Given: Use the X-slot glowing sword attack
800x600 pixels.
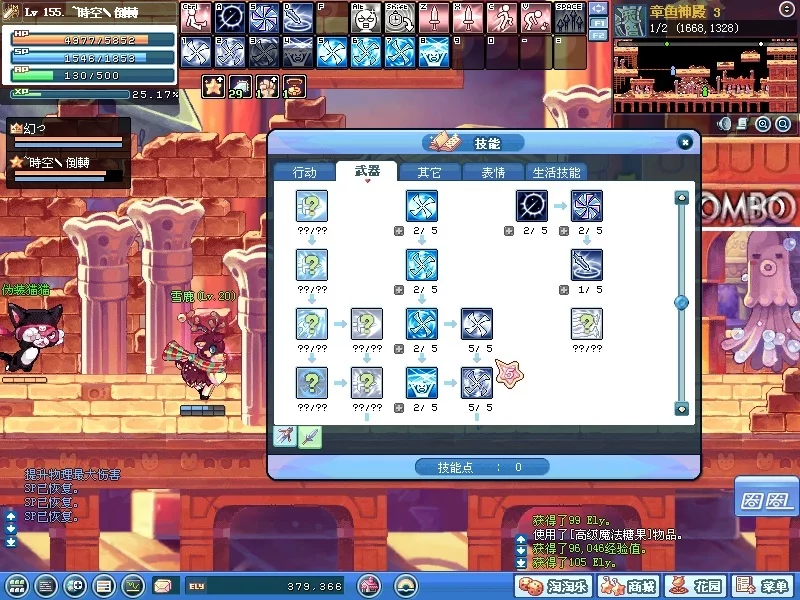Looking at the screenshot, I should 468,18.
